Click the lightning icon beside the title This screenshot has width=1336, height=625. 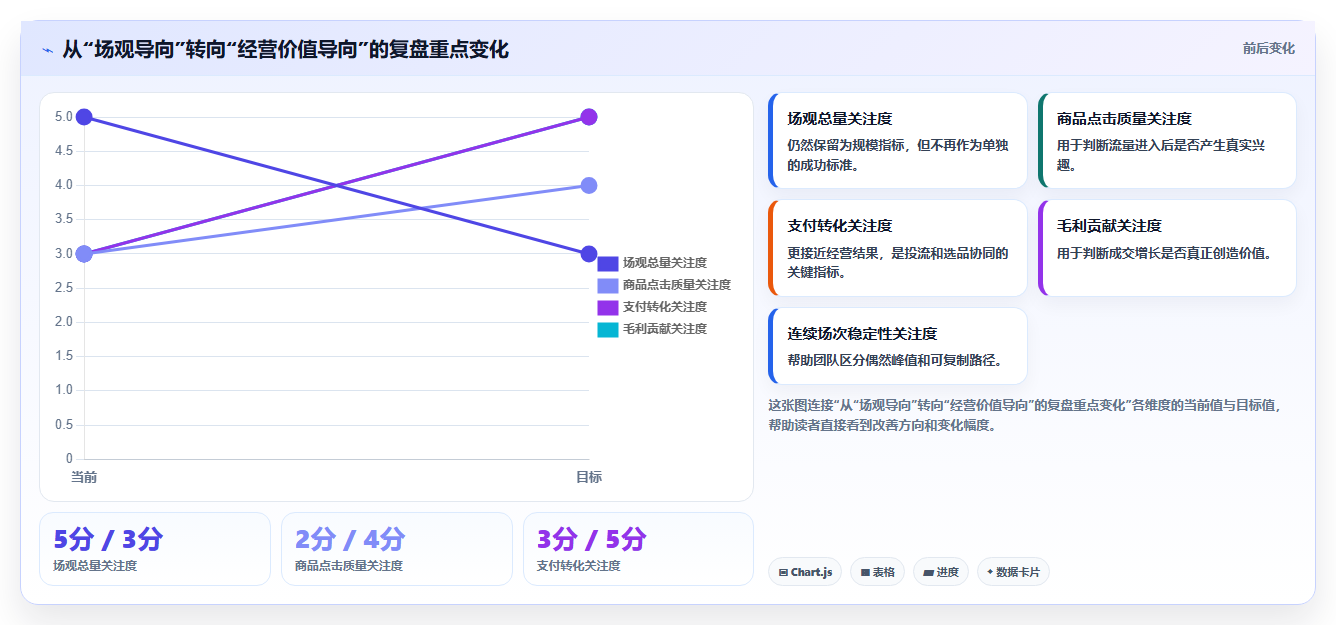coord(47,49)
